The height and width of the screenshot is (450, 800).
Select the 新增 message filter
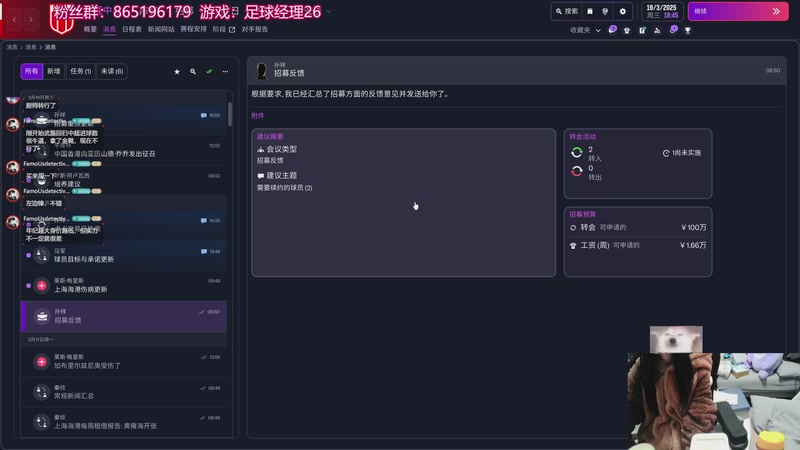[54, 71]
